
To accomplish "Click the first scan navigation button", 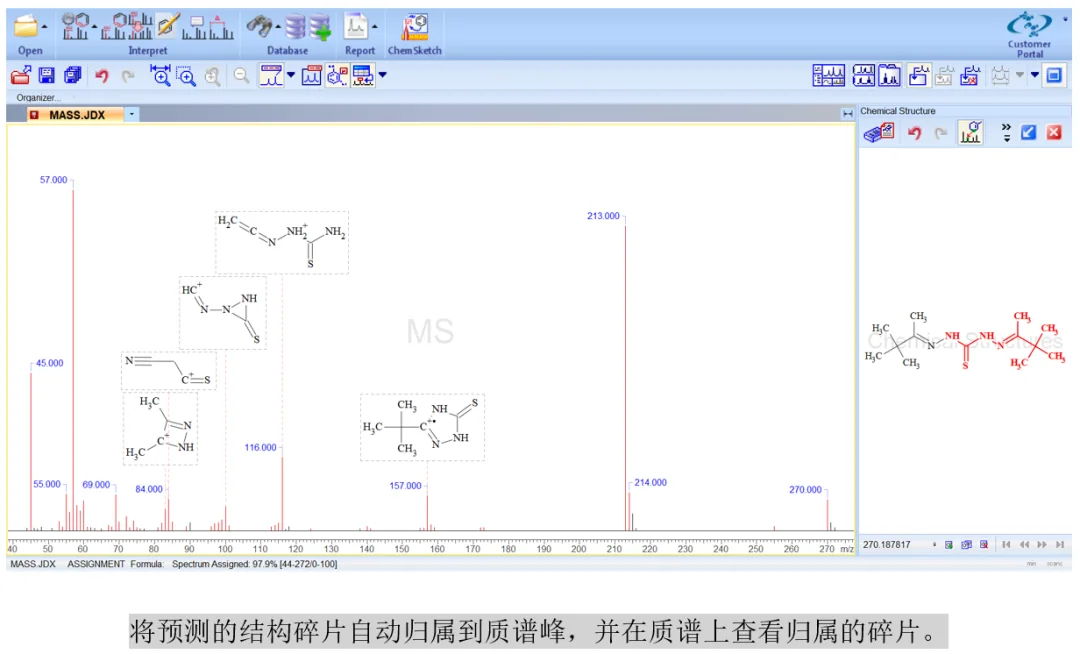I will click(x=1006, y=545).
